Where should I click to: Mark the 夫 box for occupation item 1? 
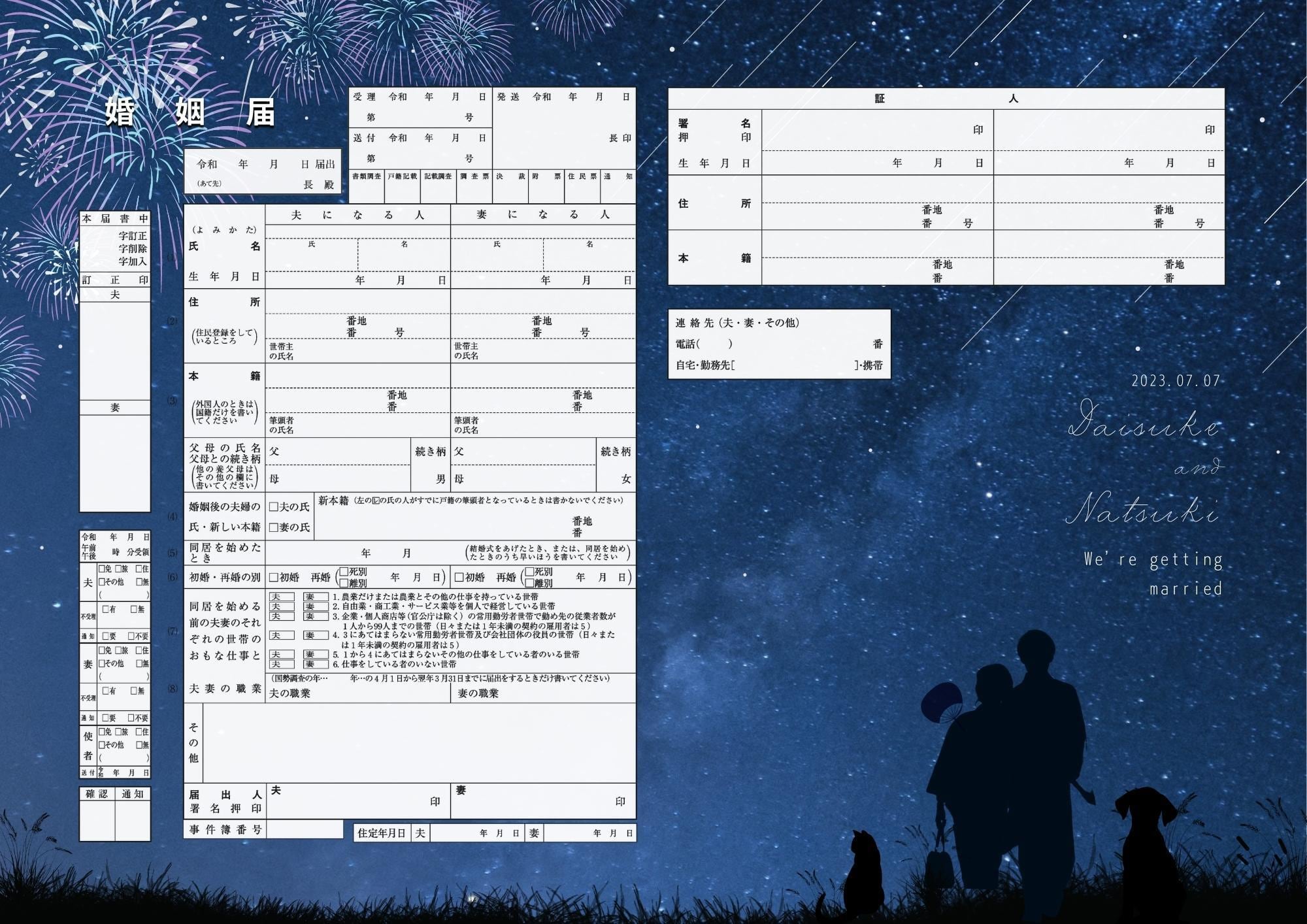pyautogui.click(x=282, y=597)
